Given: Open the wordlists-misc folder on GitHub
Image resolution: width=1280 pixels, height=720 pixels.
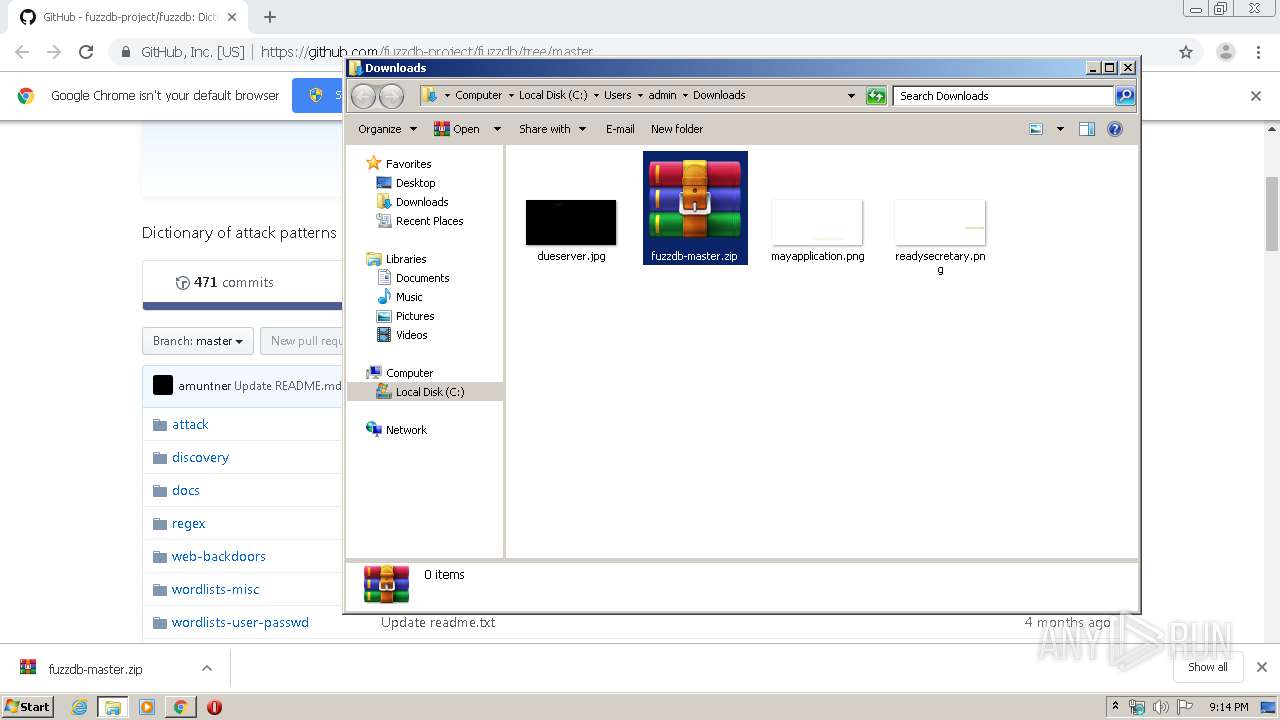Looking at the screenshot, I should pos(215,589).
